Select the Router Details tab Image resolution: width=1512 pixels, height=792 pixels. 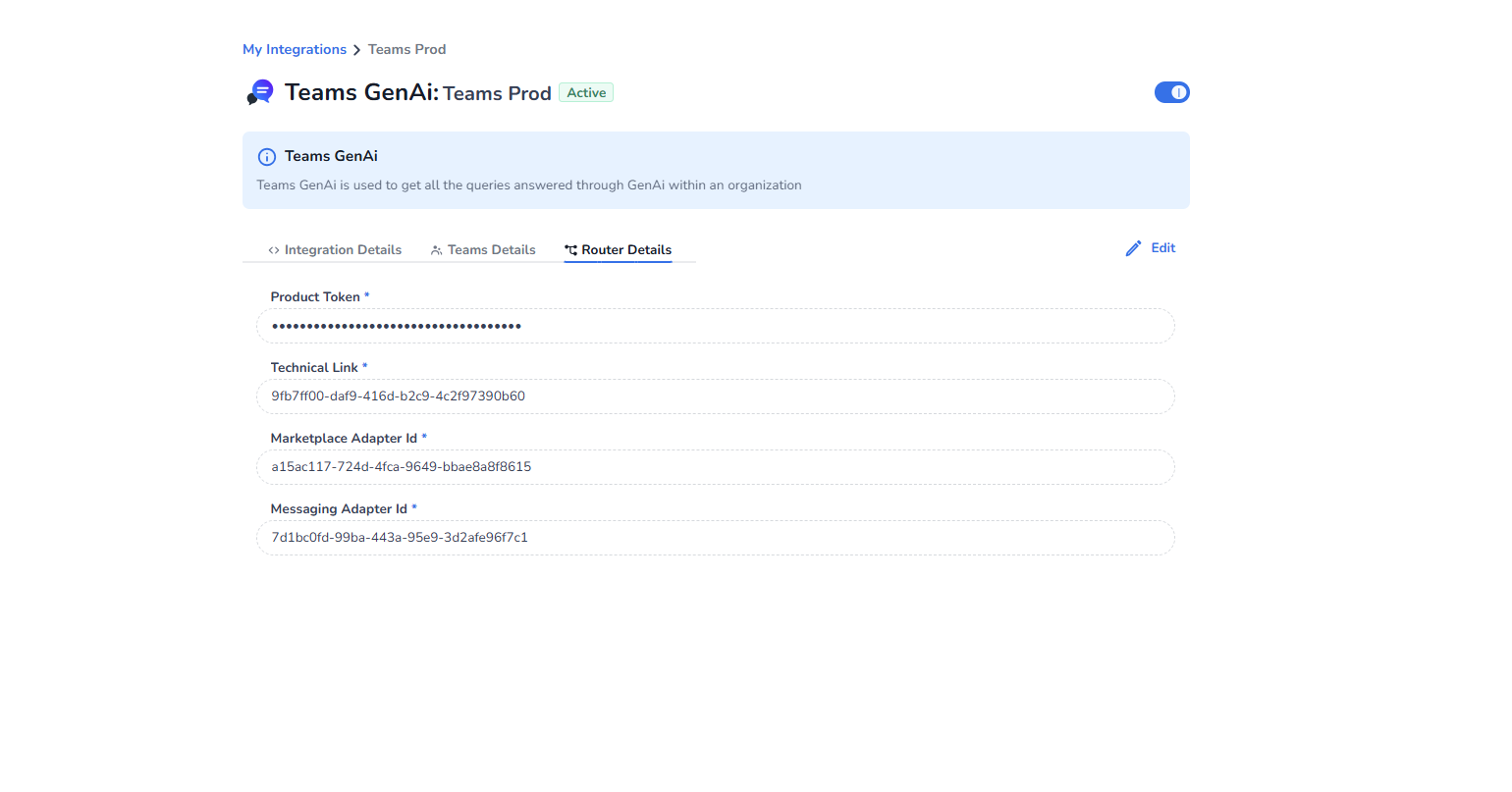point(619,250)
